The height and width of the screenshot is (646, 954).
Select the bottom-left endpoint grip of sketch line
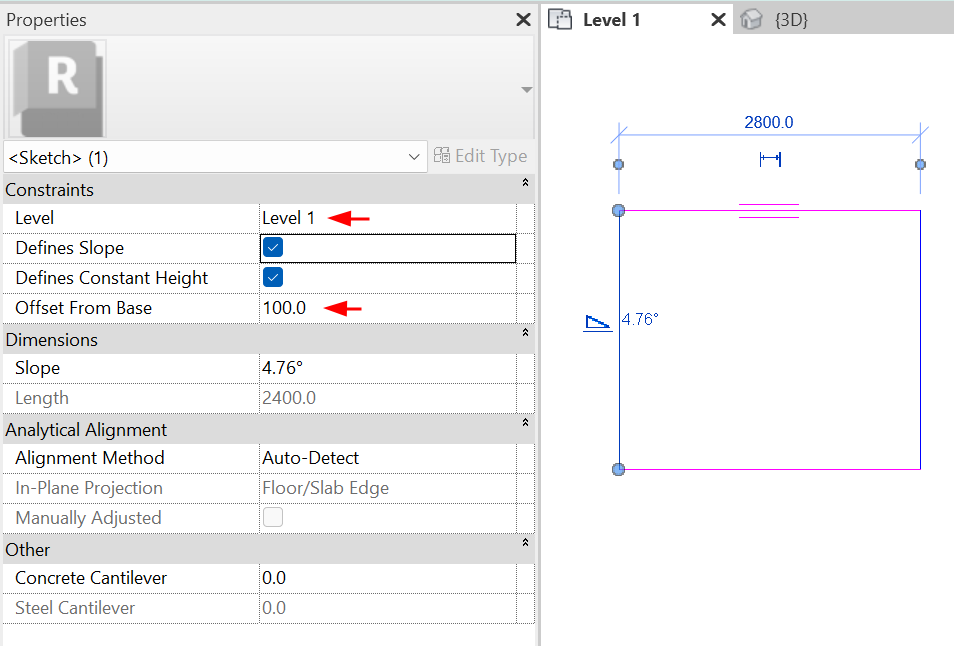(619, 469)
